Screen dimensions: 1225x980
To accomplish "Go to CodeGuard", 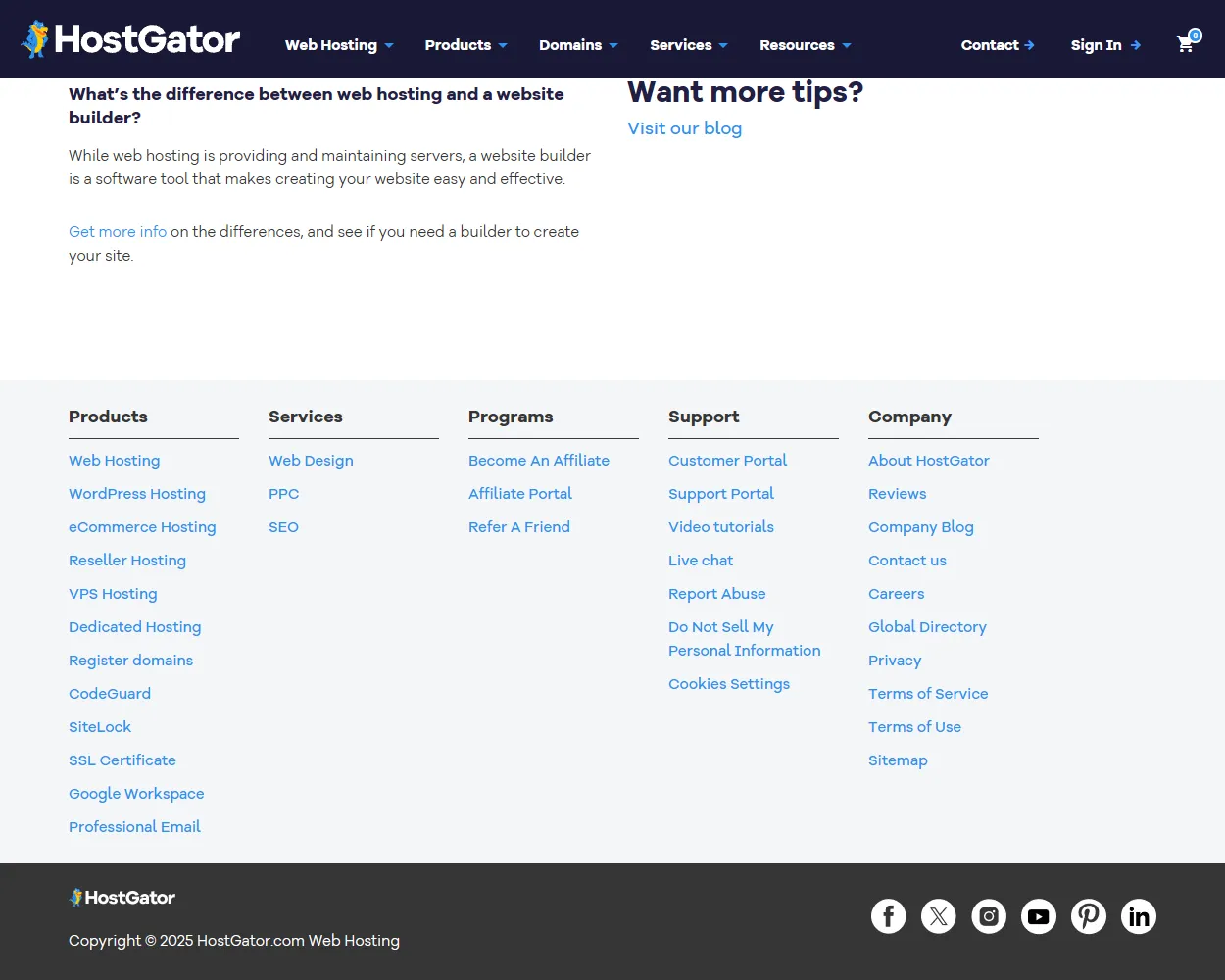I will coord(110,694).
